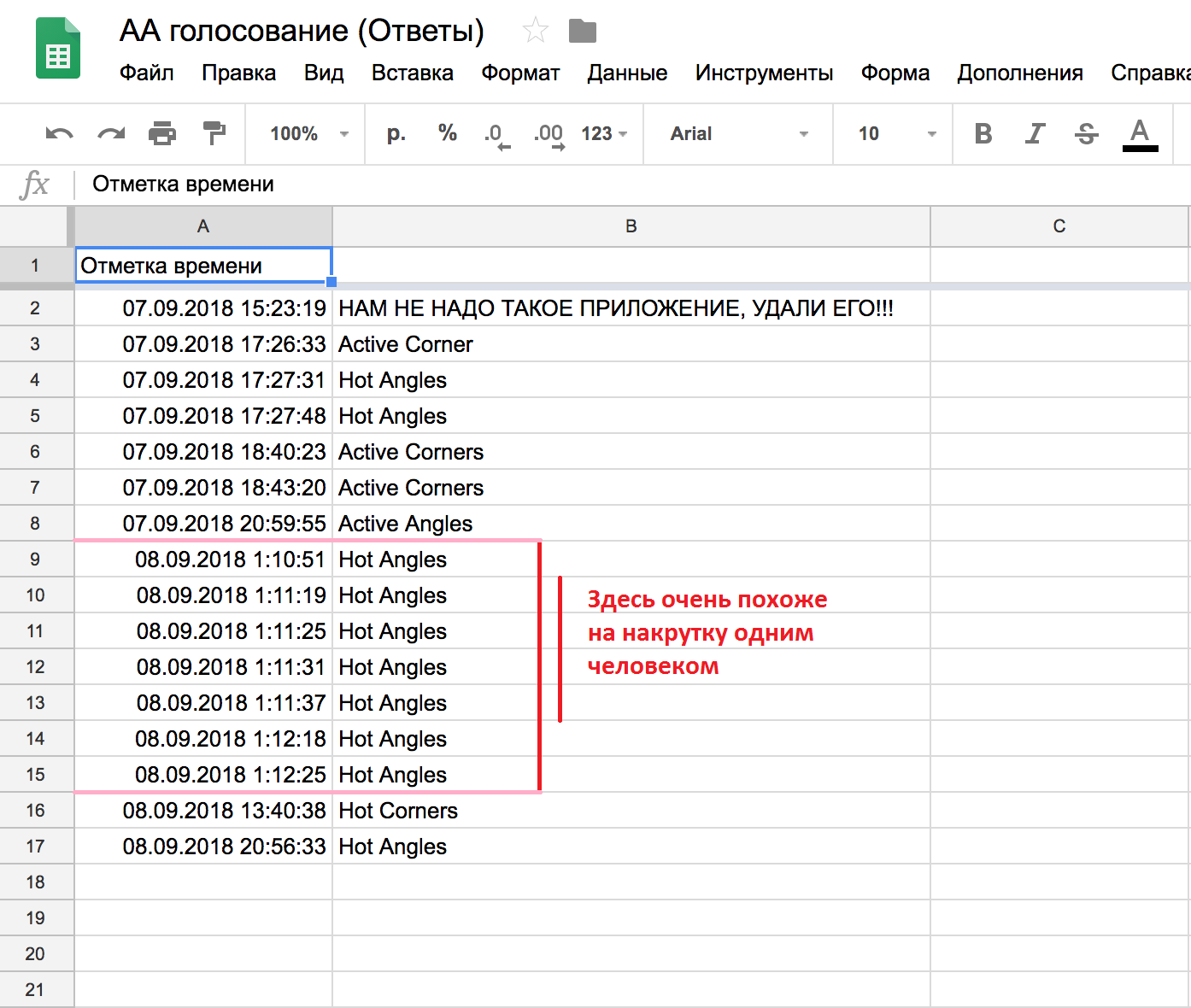Select column B header
The width and height of the screenshot is (1191, 1008).
point(631,226)
